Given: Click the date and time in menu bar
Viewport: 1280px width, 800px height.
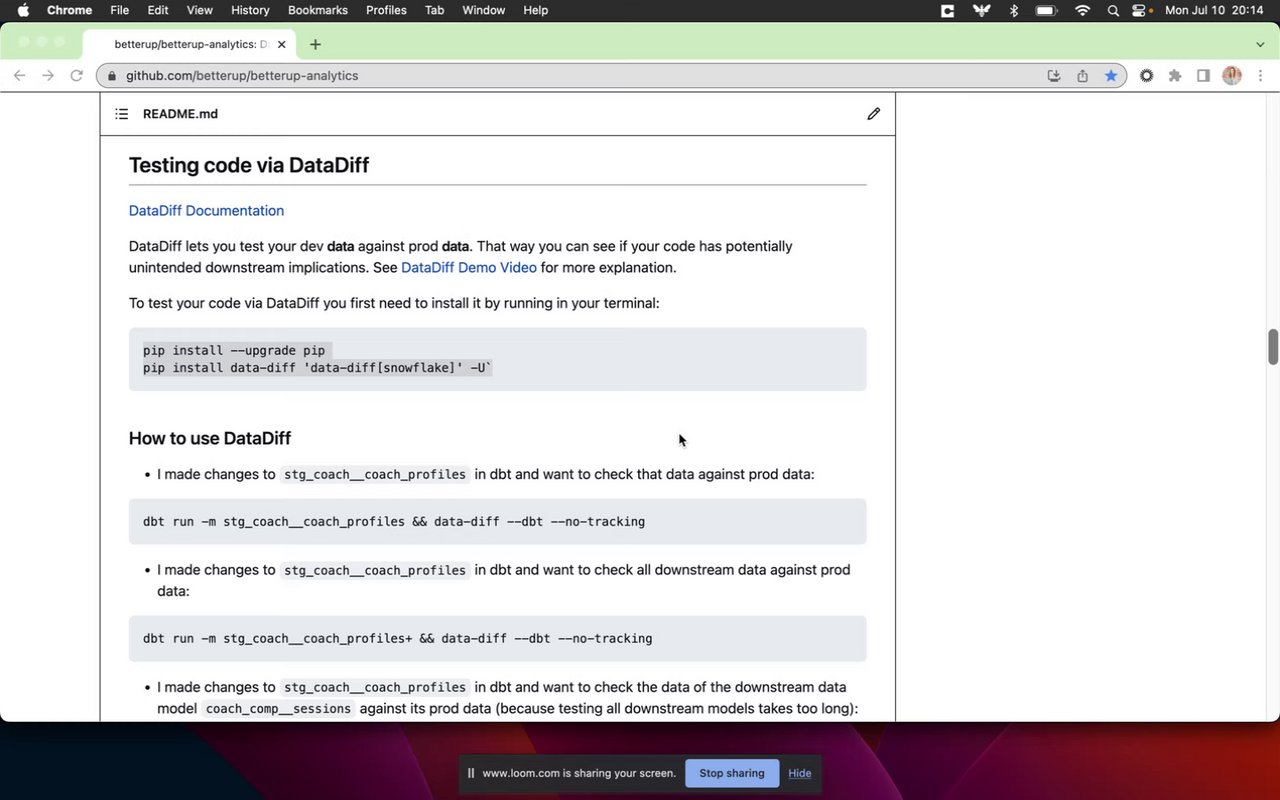Looking at the screenshot, I should click(x=1215, y=10).
